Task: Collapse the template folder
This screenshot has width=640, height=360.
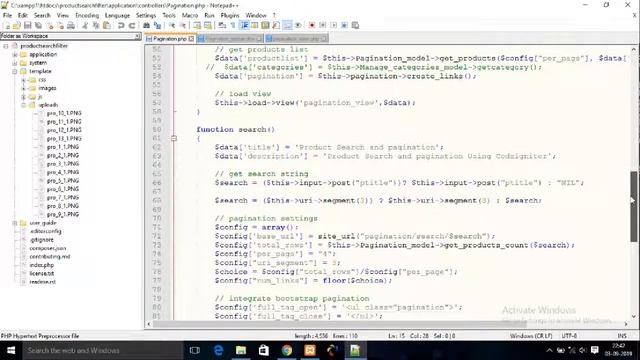Action: click(15, 71)
